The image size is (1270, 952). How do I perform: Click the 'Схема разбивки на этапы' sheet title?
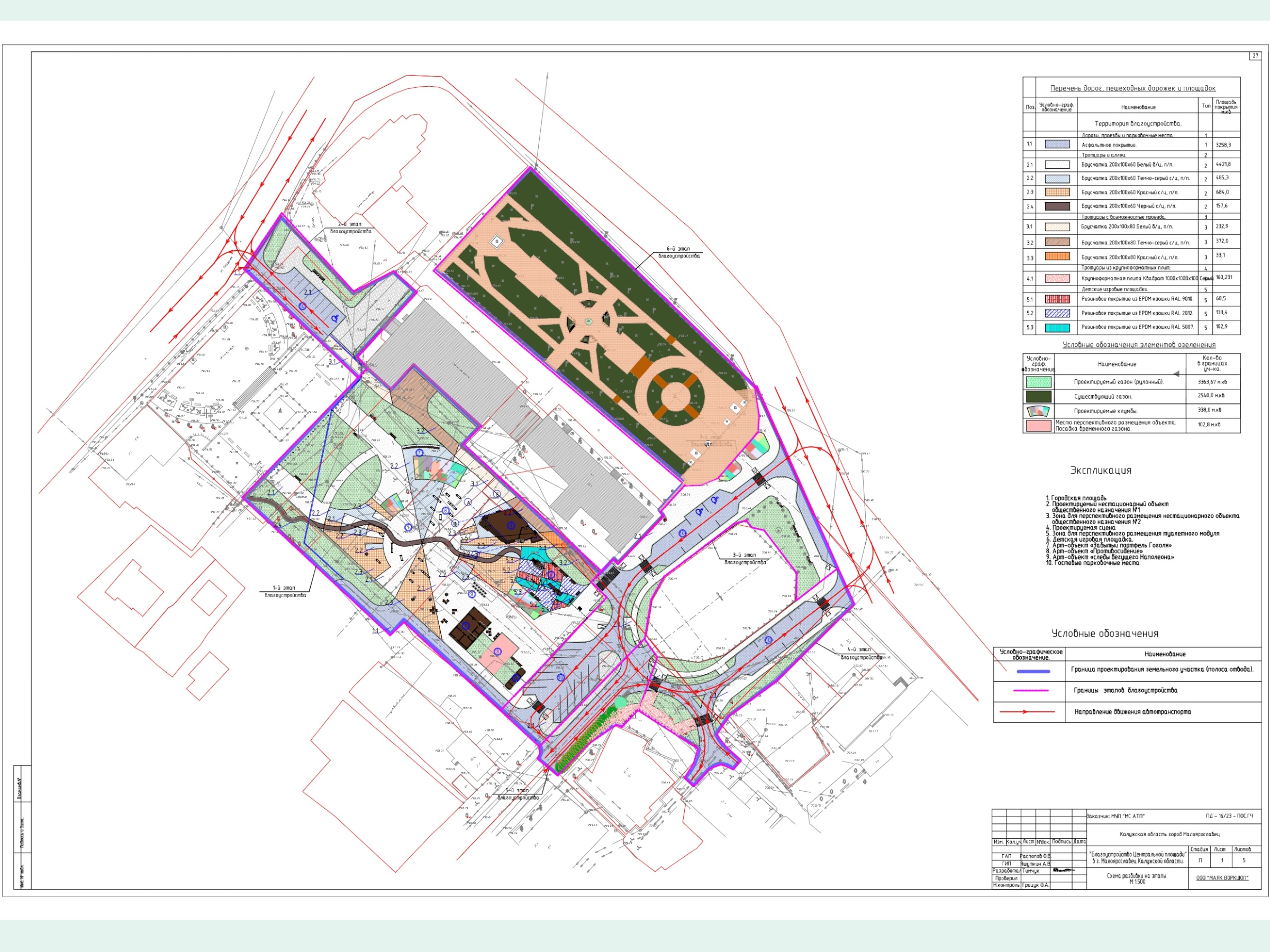coord(1137,876)
